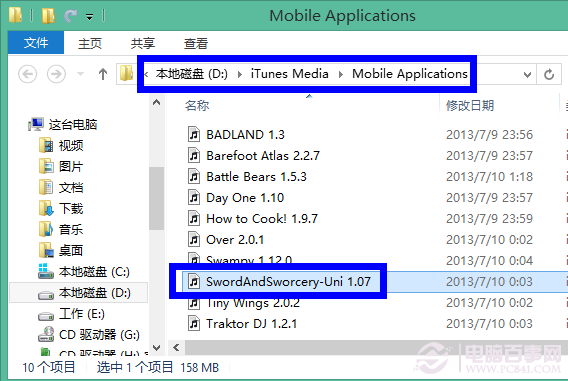Viewport: 568px width, 381px height.
Task: Select the How to Cook! 1.9.7 file
Action: coord(262,219)
